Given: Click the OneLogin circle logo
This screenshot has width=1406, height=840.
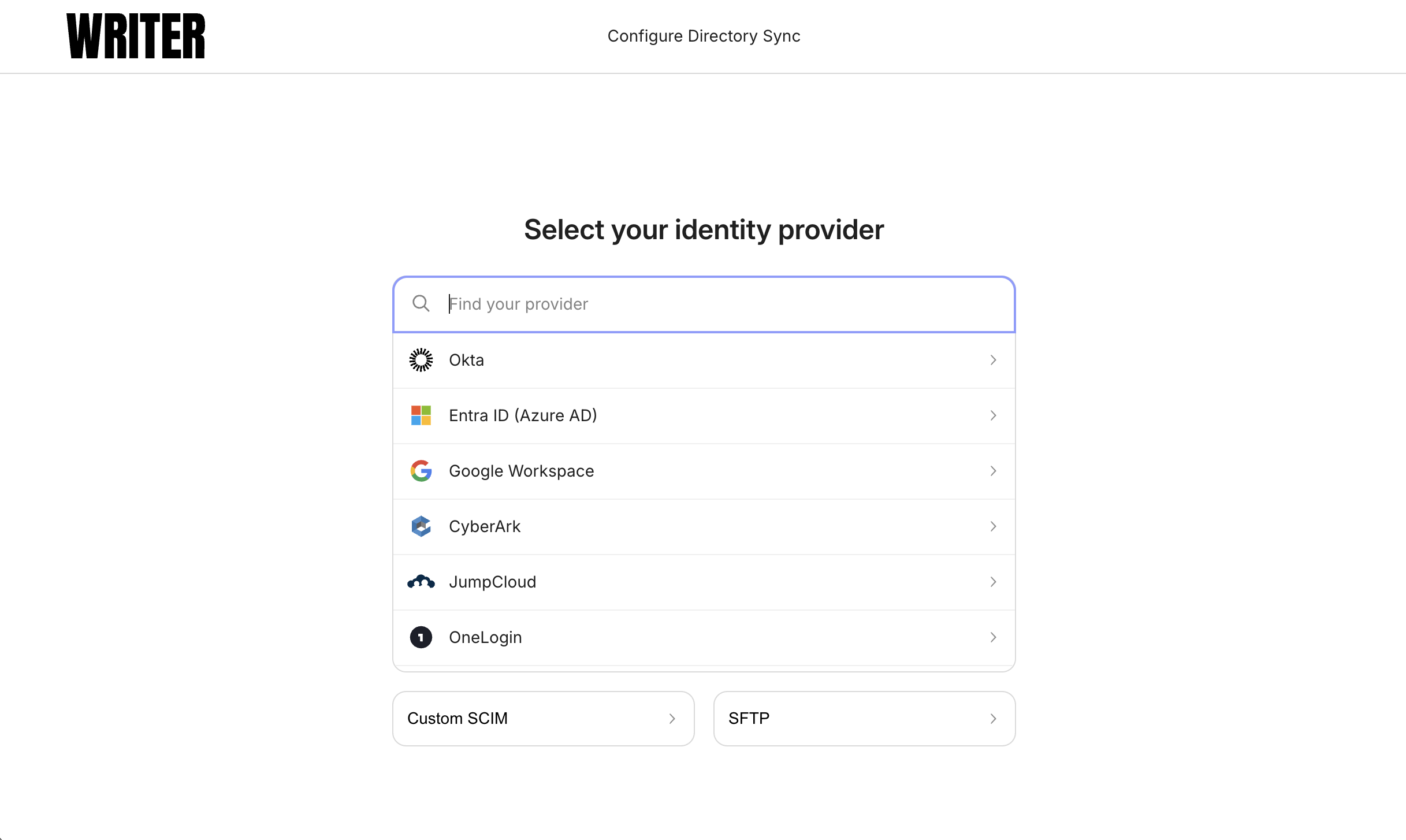Looking at the screenshot, I should [x=421, y=637].
